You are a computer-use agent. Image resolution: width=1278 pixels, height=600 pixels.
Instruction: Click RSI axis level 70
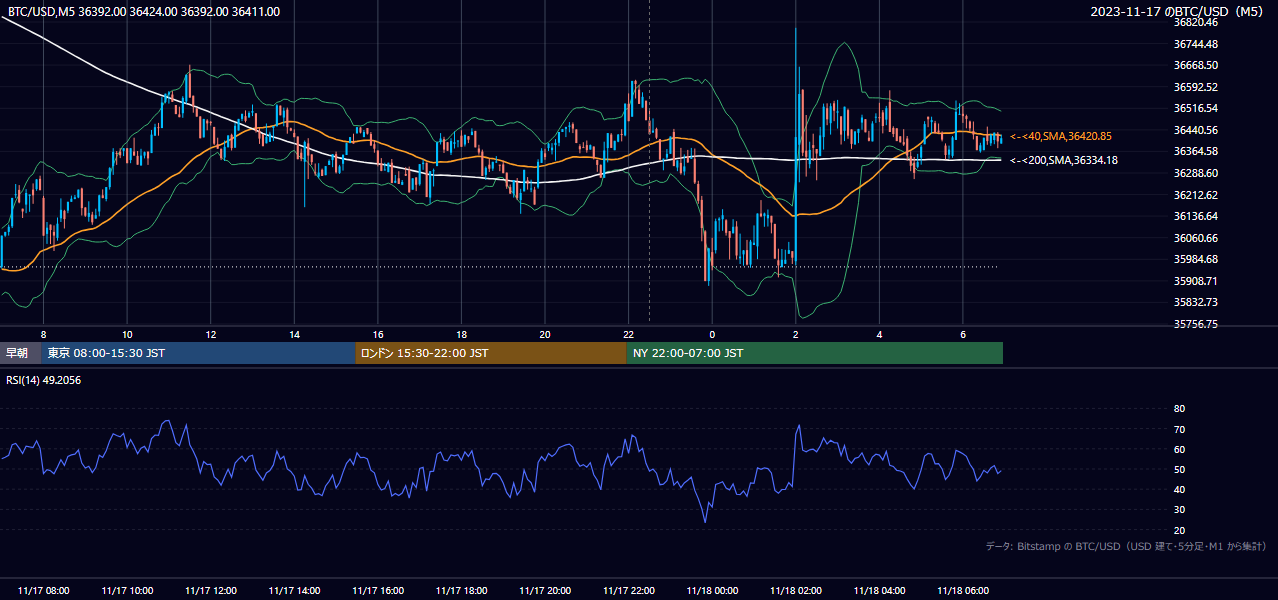click(1179, 429)
